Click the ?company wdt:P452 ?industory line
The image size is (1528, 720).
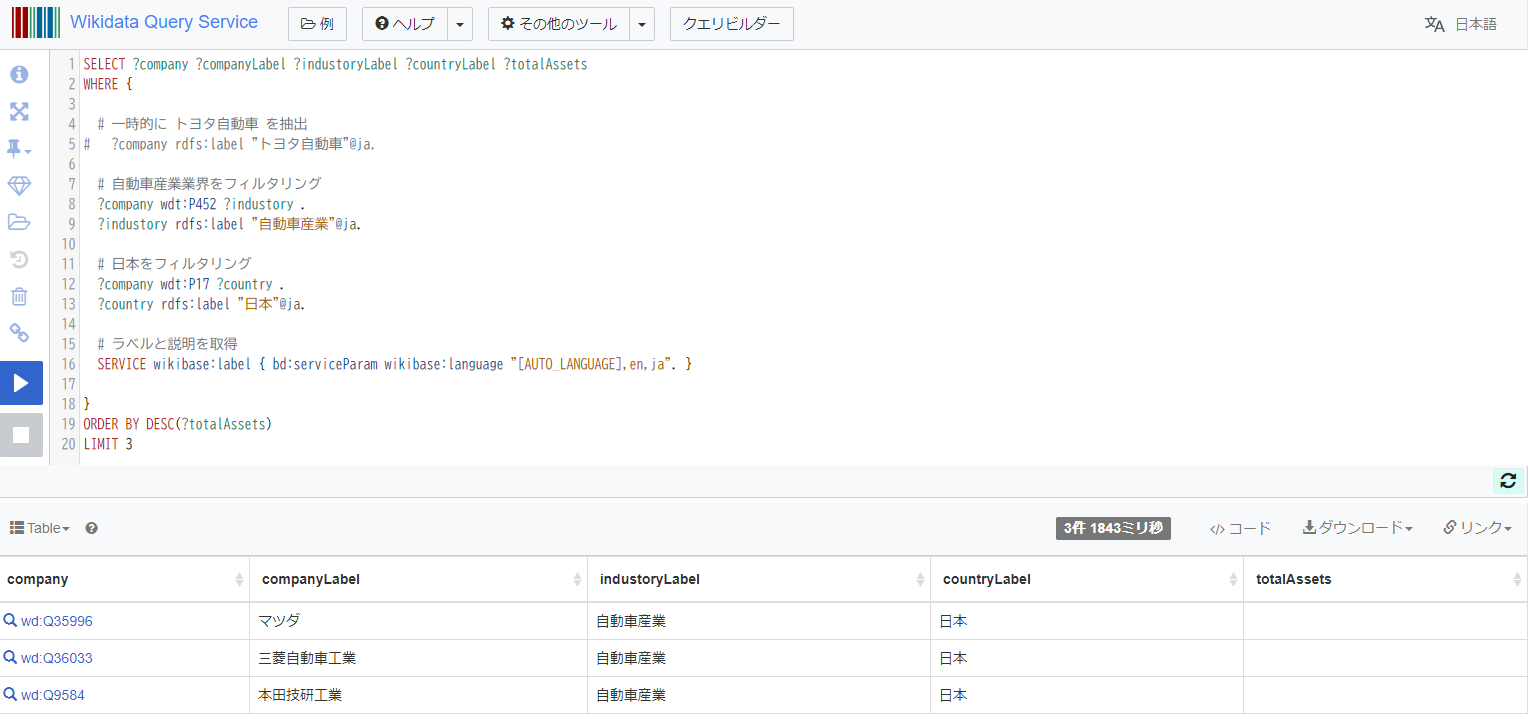click(201, 204)
